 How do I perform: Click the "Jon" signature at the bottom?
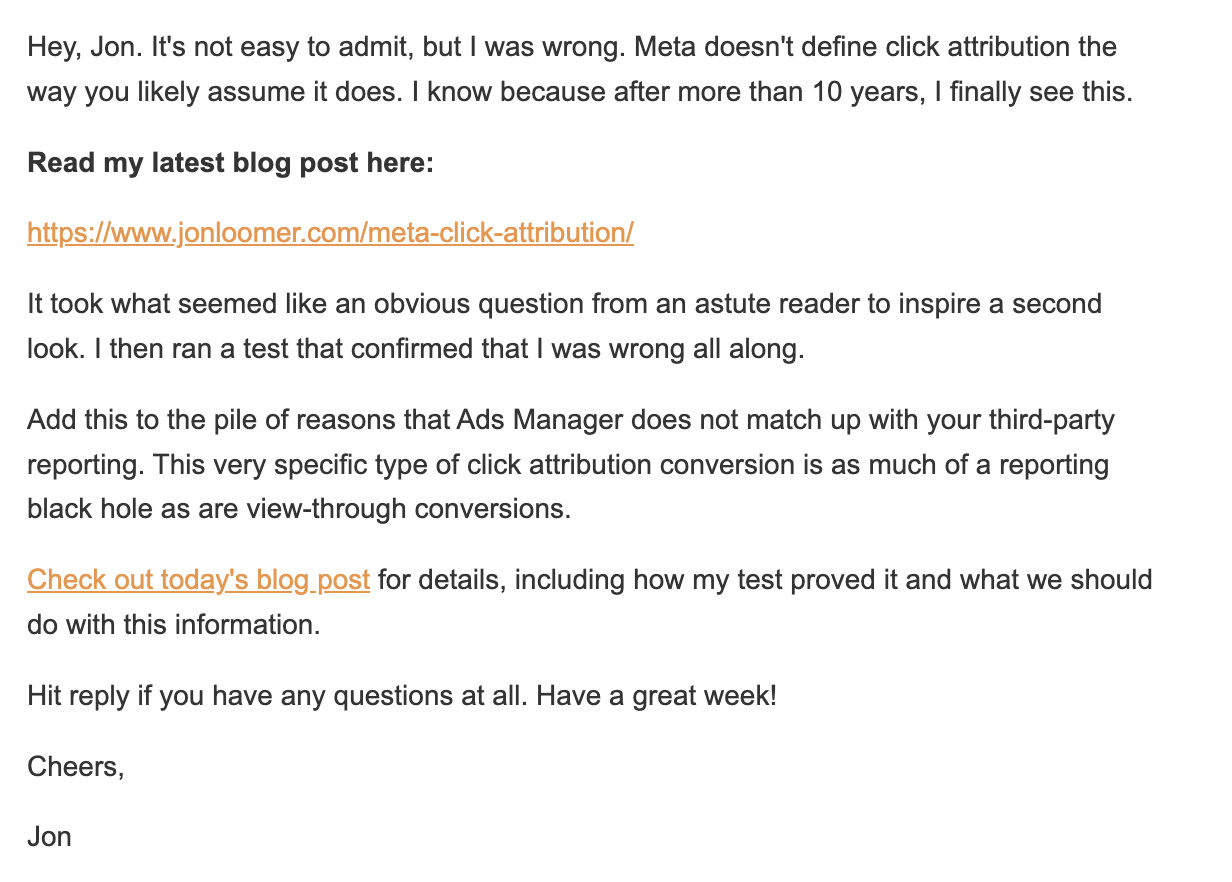[x=49, y=836]
